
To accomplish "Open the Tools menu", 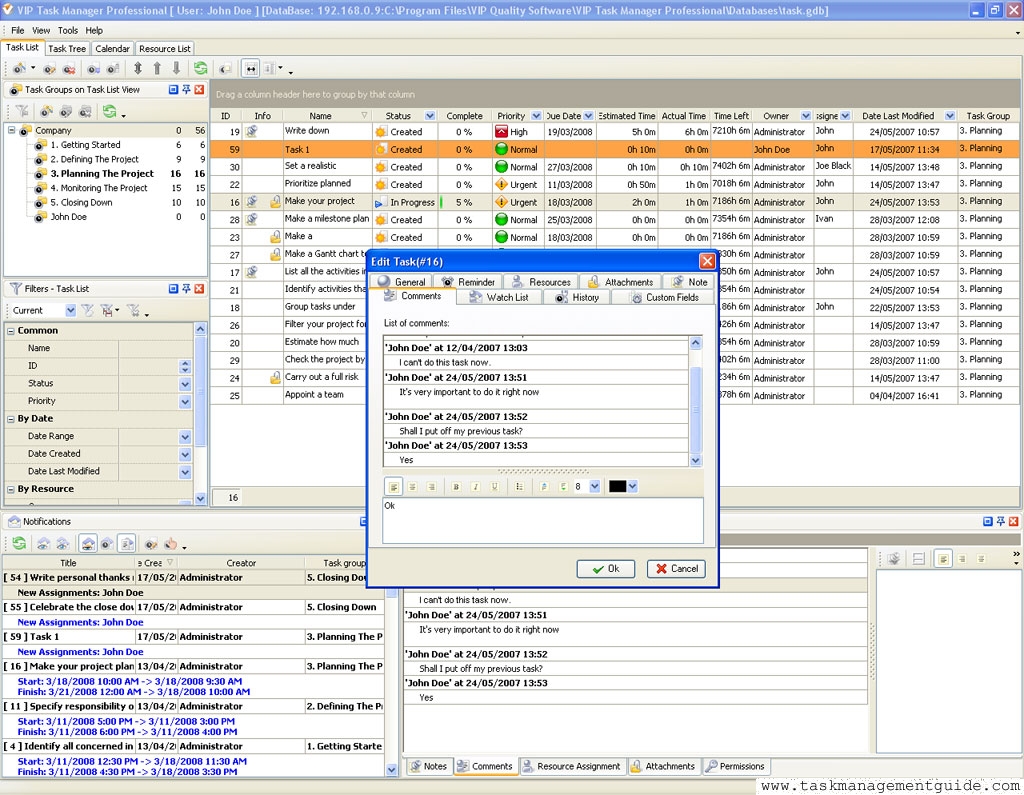I will [68, 31].
